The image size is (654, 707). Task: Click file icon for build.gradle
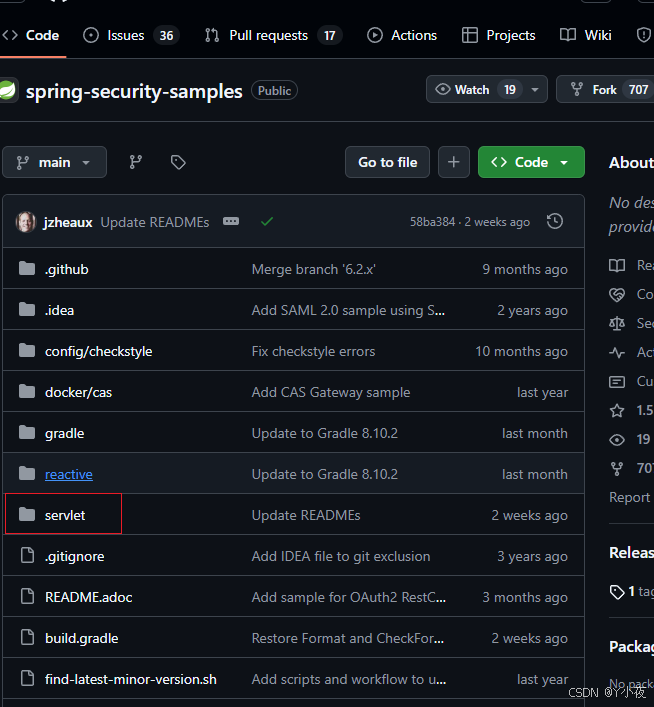pyautogui.click(x=28, y=638)
